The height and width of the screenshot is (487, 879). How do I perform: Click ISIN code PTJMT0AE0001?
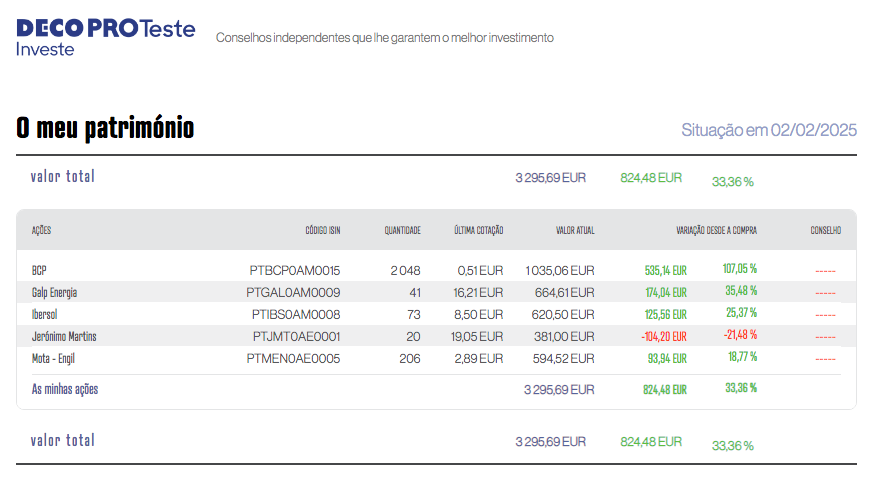coord(296,336)
